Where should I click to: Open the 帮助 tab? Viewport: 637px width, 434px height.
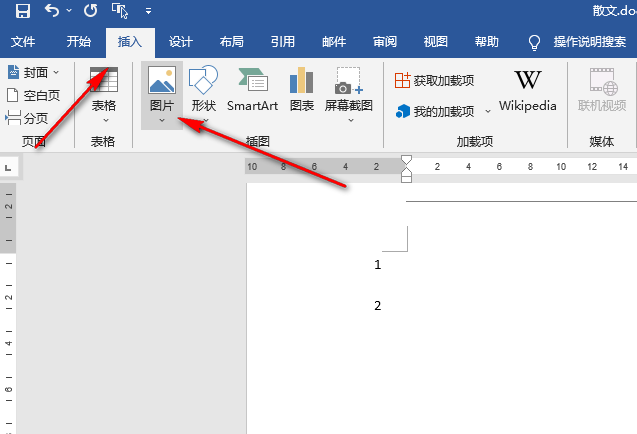click(x=486, y=41)
